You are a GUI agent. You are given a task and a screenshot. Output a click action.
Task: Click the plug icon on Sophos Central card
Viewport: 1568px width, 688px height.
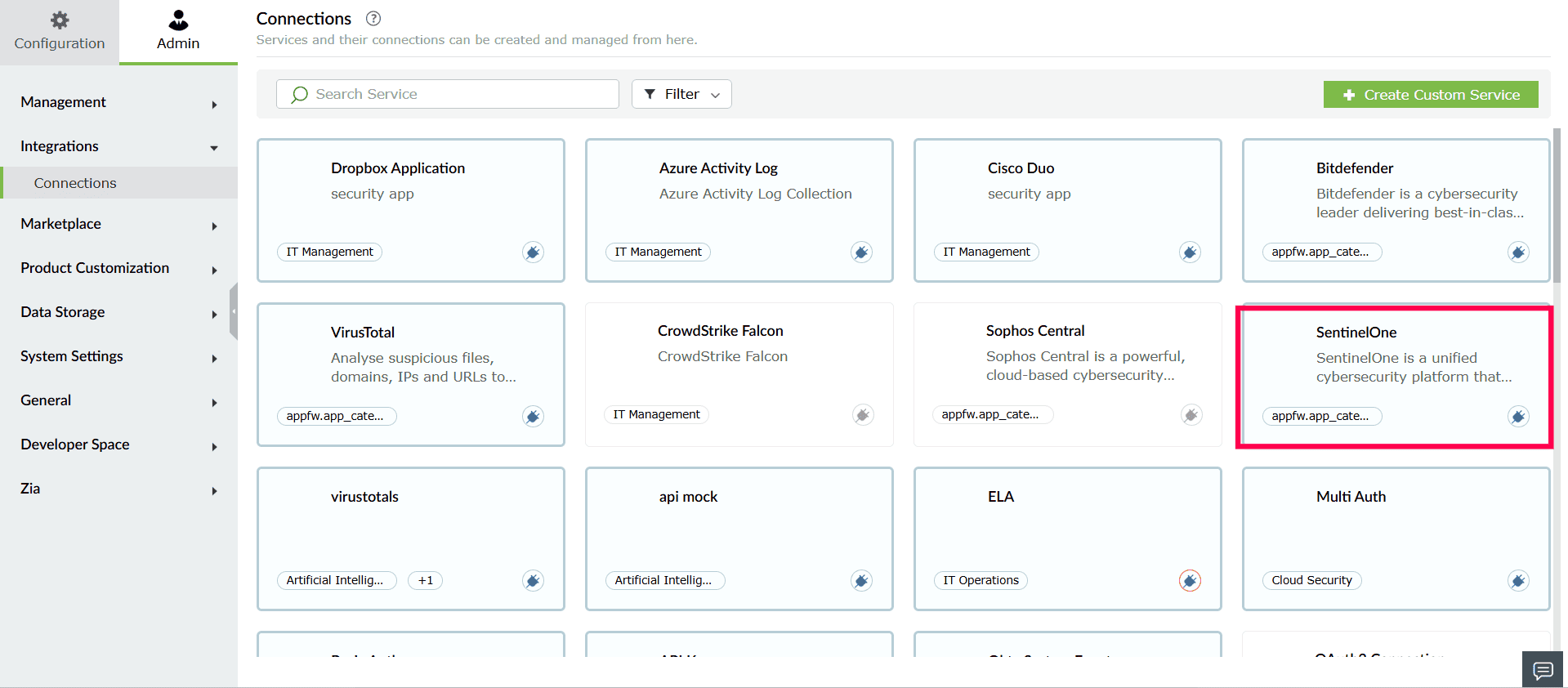1191,415
